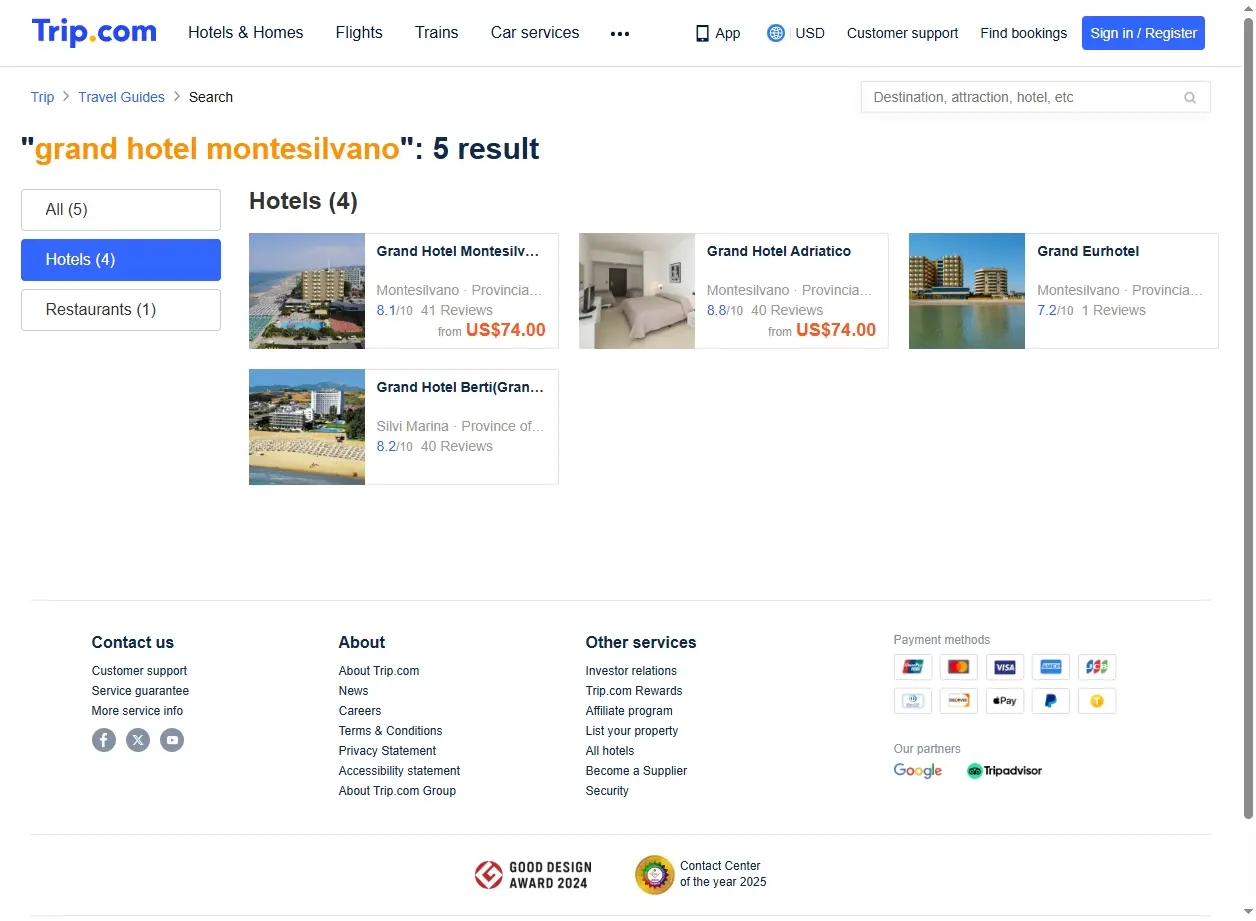Open Trip.com Facebook page icon
This screenshot has width=1256, height=921.
pos(104,740)
